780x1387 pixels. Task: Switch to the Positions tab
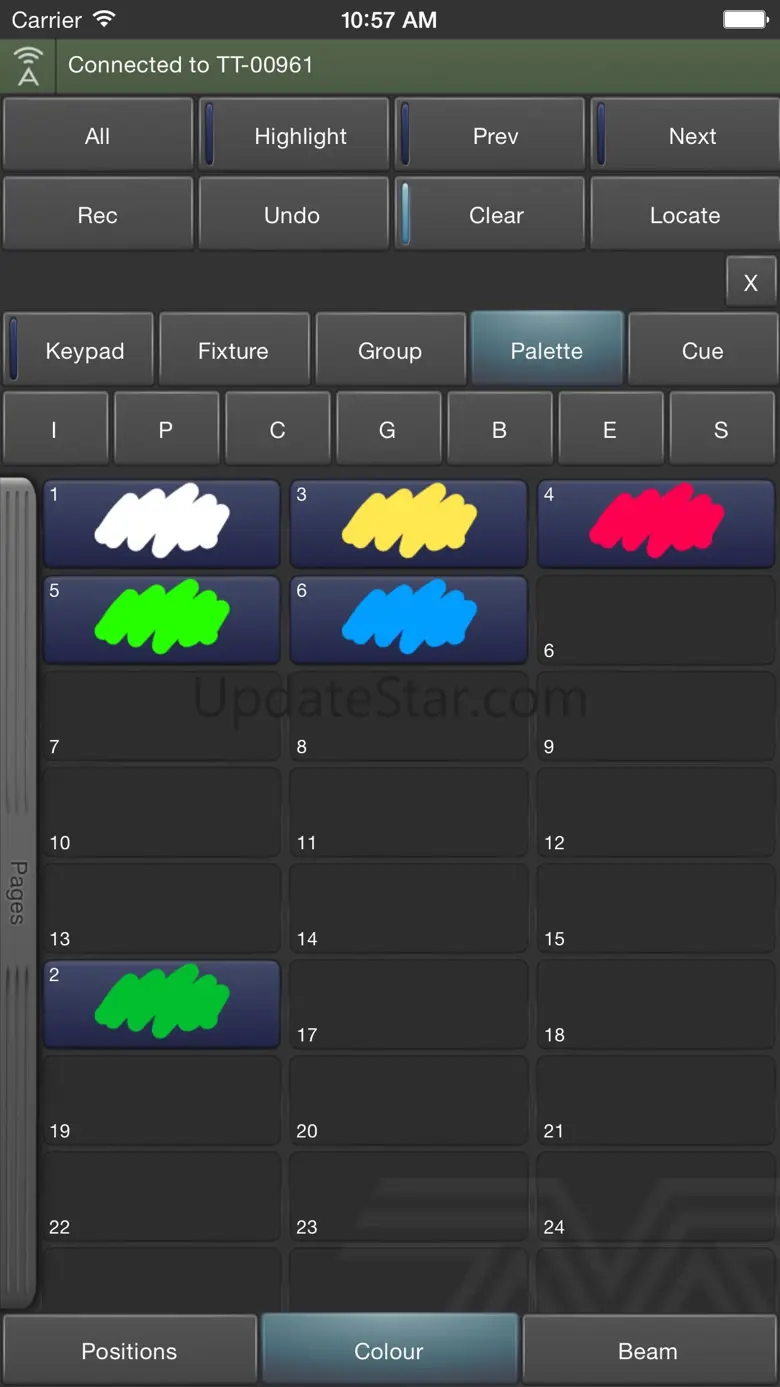click(129, 1351)
